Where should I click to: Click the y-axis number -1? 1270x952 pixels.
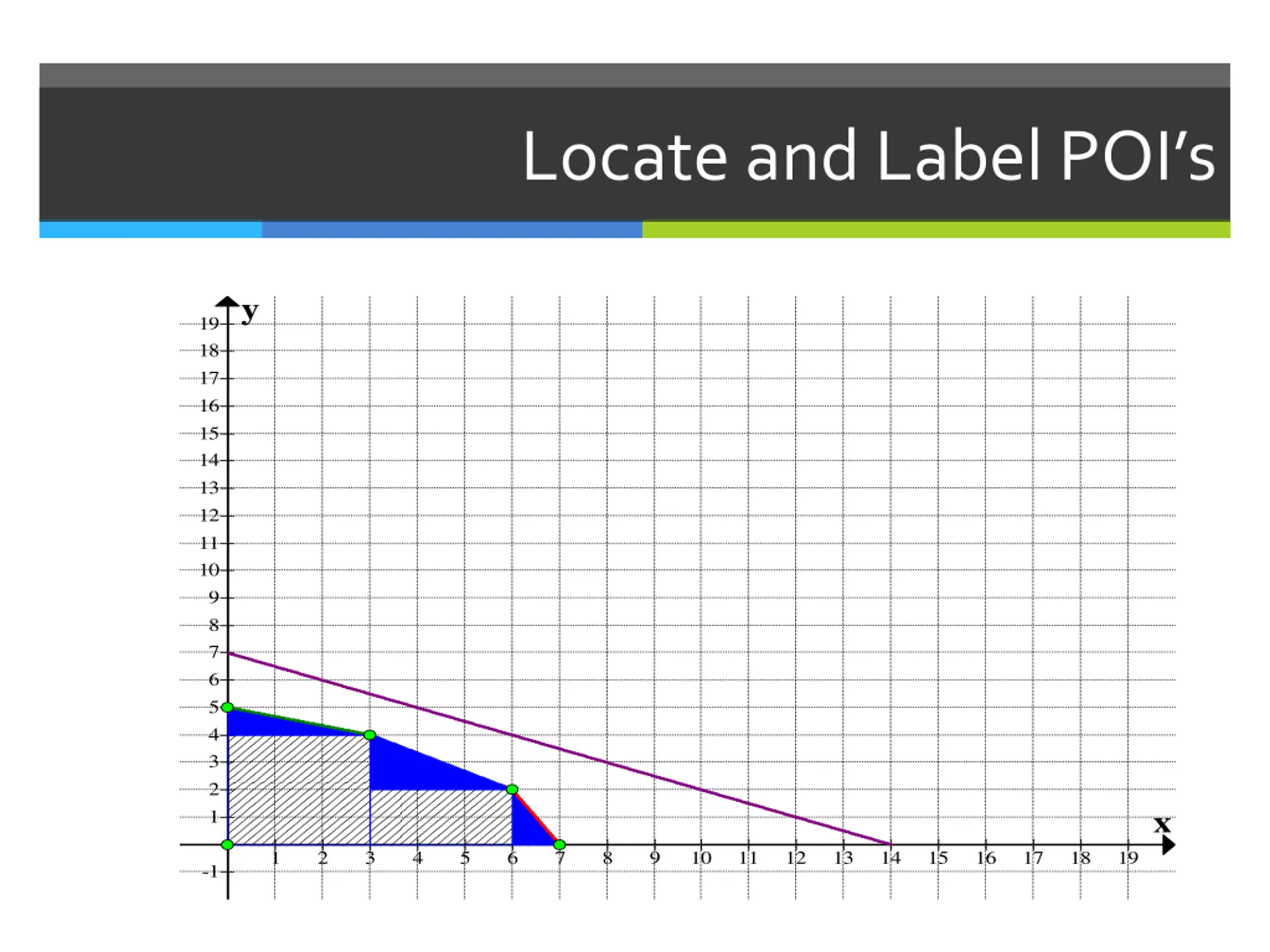(x=210, y=872)
